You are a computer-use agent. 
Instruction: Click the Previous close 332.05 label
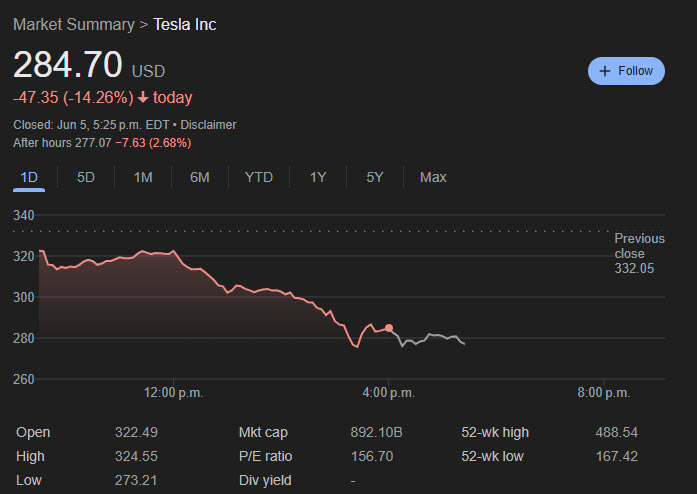coord(639,254)
